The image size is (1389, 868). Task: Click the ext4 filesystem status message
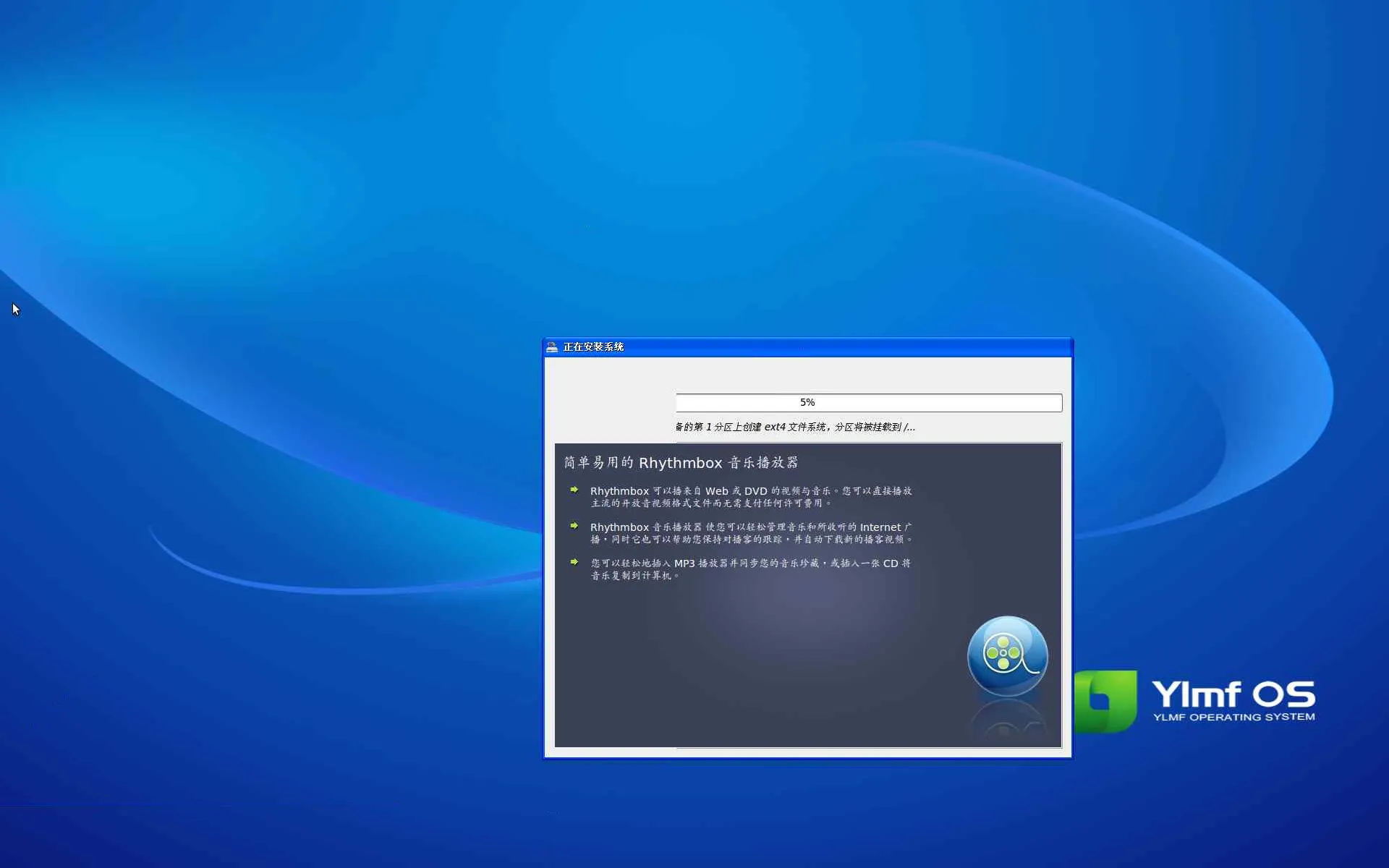pyautogui.click(x=794, y=427)
